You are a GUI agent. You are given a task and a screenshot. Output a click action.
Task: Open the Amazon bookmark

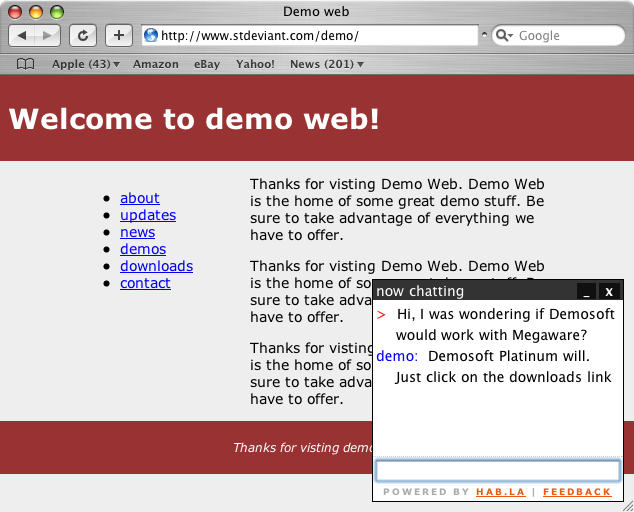(155, 64)
